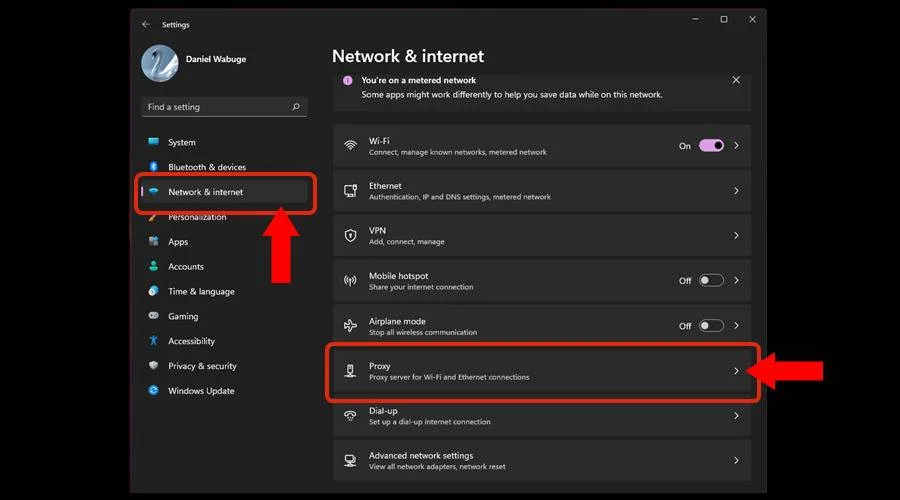Click the Daniel Wabuge account name
900x500 pixels.
216,59
